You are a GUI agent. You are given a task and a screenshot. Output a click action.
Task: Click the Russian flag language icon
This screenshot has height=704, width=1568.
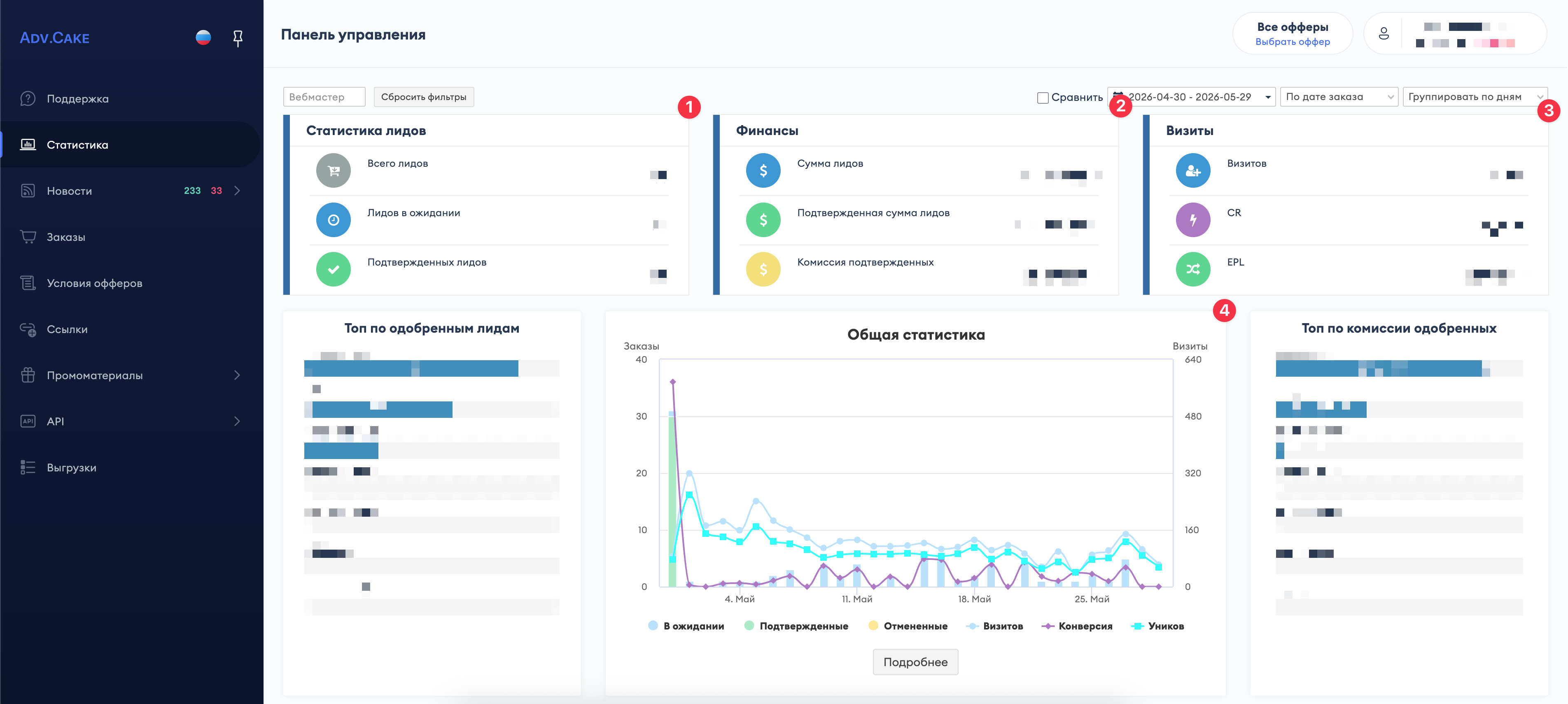(203, 38)
